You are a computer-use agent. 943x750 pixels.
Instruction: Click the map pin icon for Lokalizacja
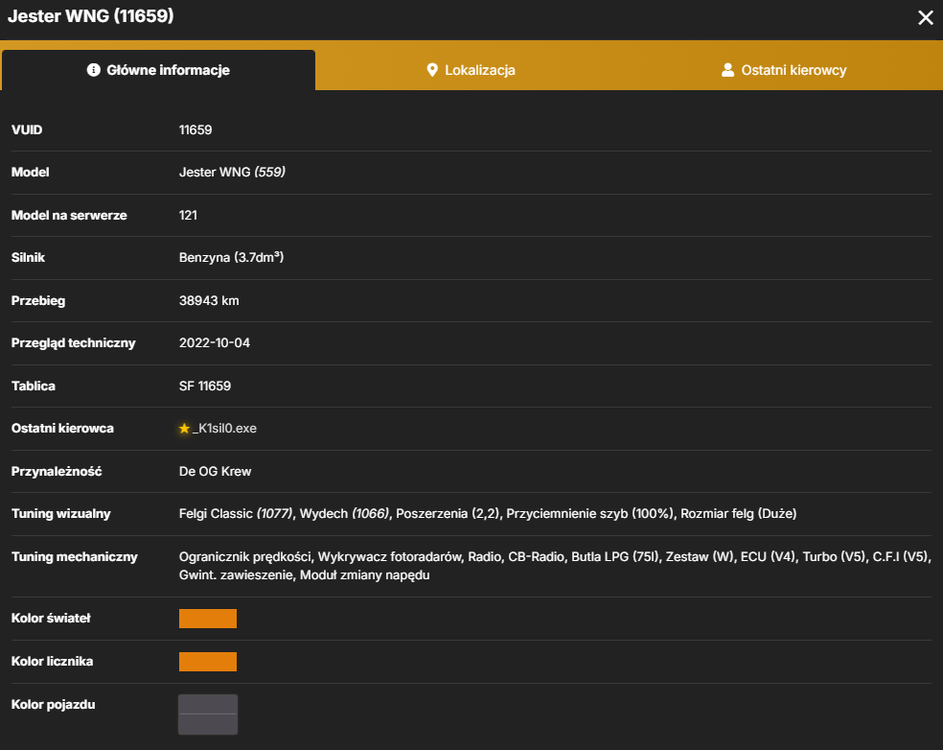[x=432, y=70]
